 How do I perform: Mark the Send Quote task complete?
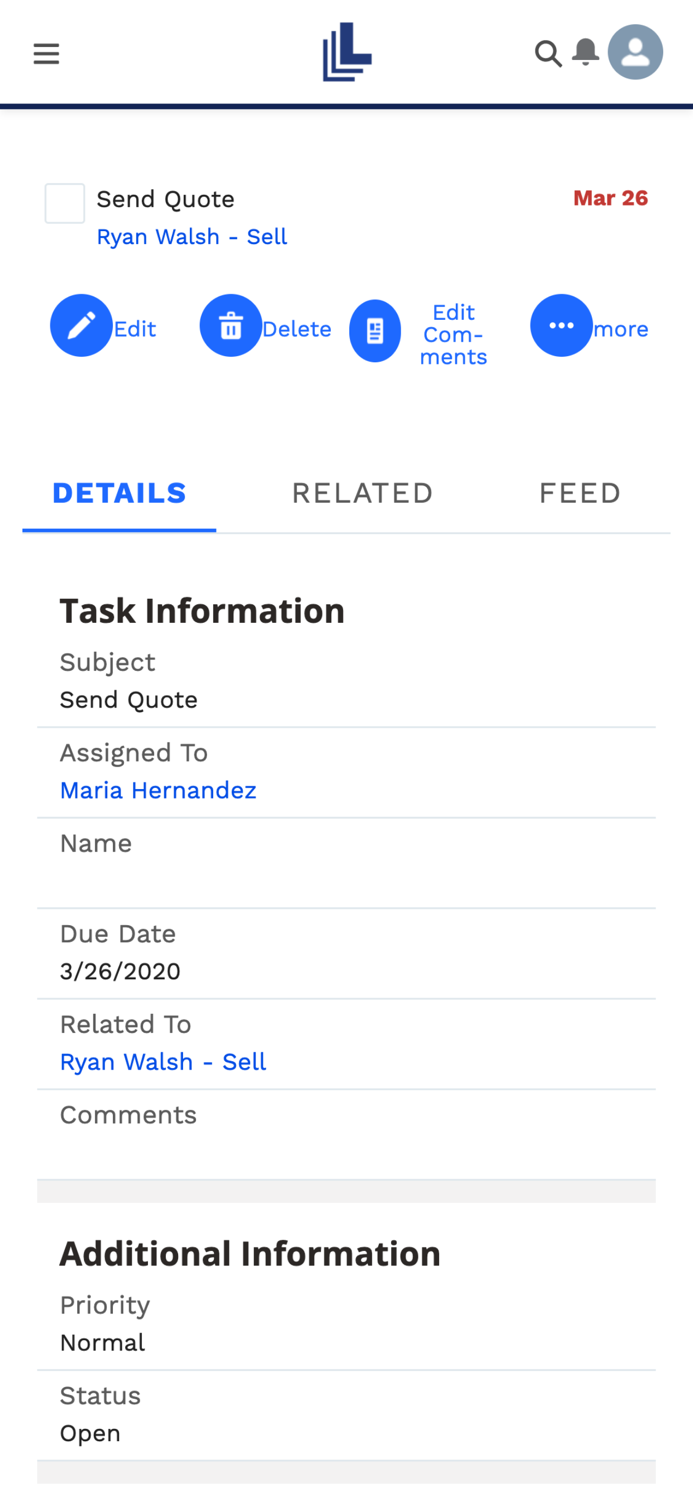[65, 203]
